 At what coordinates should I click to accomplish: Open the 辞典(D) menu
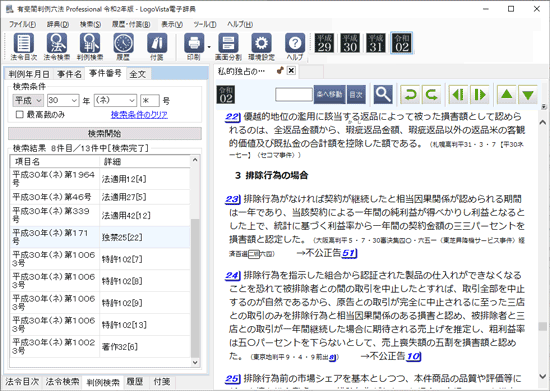tap(58, 24)
